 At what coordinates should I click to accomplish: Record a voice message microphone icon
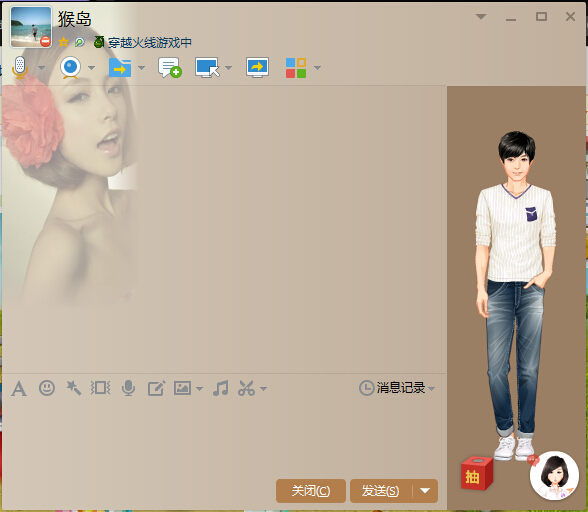pos(129,388)
